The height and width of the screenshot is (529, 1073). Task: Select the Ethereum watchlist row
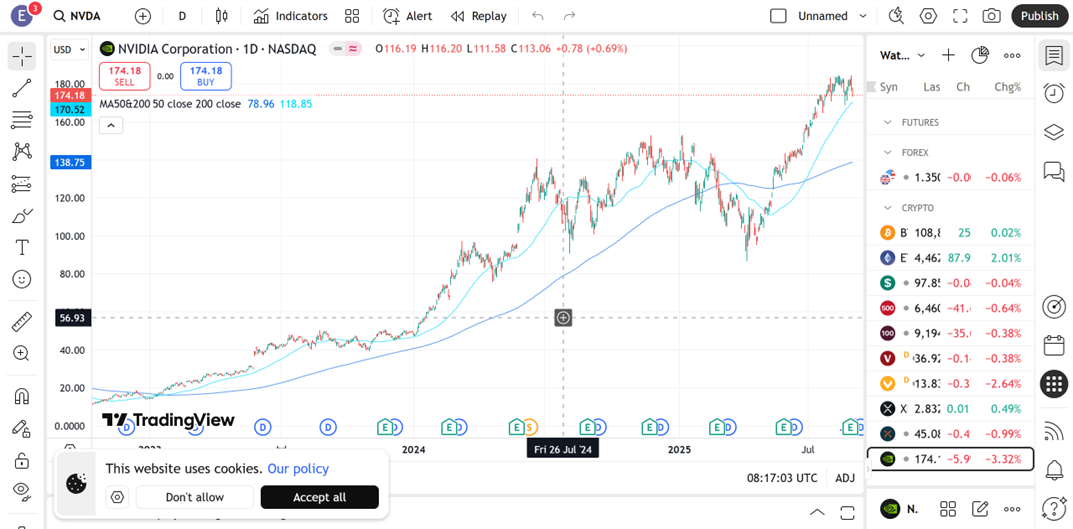tap(951, 258)
